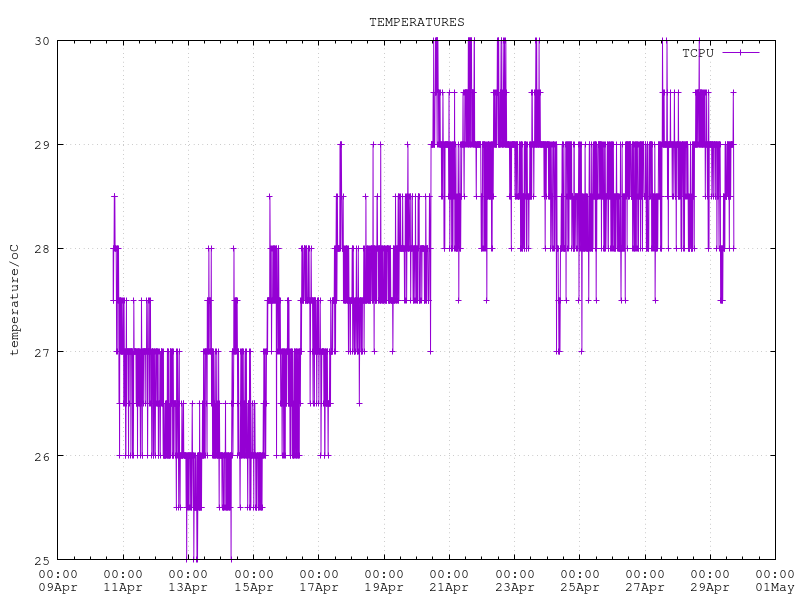This screenshot has width=800, height=600.
Task: Click the 21Apr date tick label
Action: pyautogui.click(x=448, y=587)
